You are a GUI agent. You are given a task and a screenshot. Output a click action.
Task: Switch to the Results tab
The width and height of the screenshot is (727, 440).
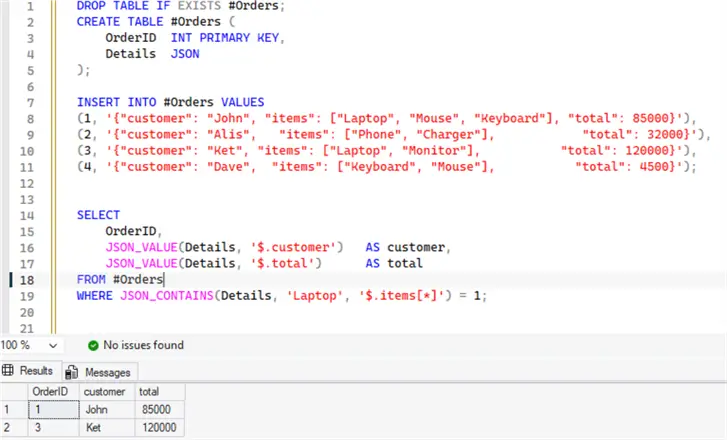[31, 371]
